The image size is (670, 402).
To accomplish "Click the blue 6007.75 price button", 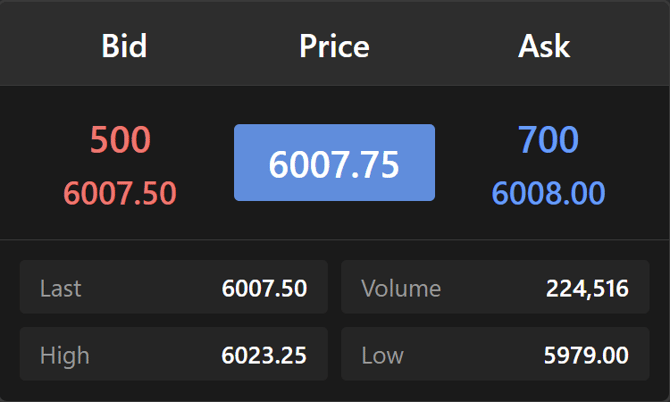I will [334, 163].
